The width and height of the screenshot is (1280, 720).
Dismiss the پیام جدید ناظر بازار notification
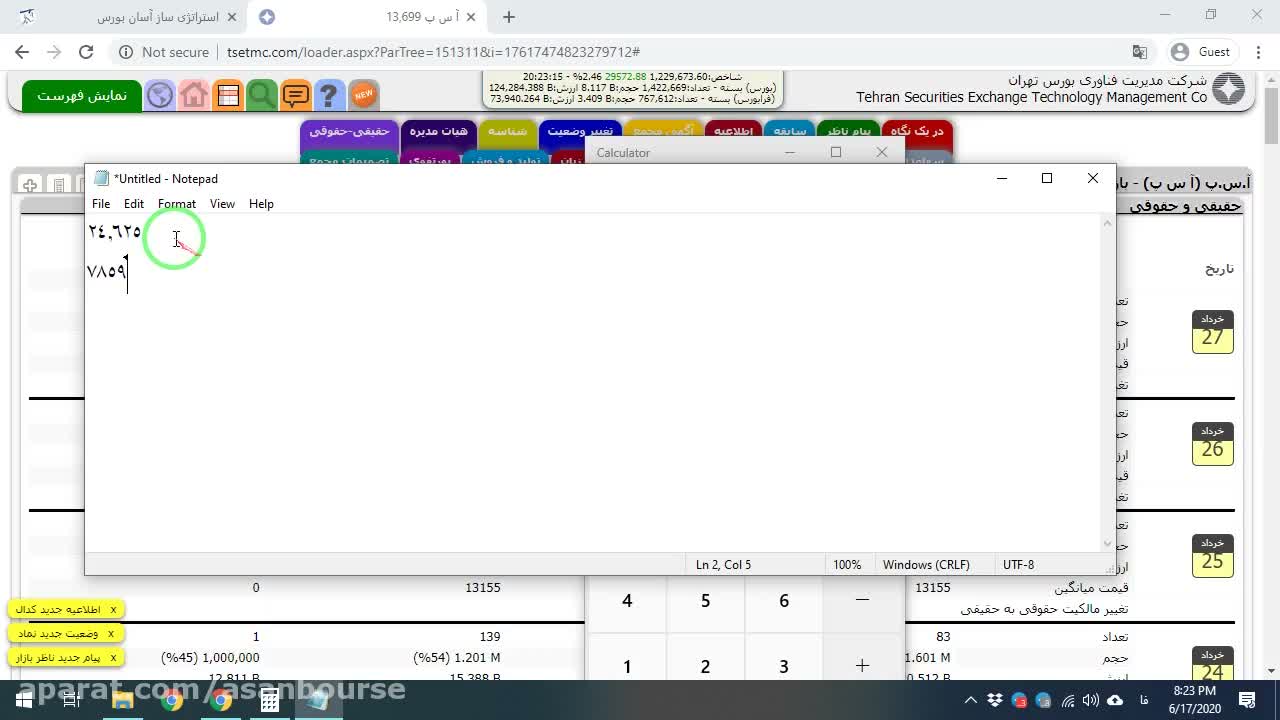(x=113, y=657)
